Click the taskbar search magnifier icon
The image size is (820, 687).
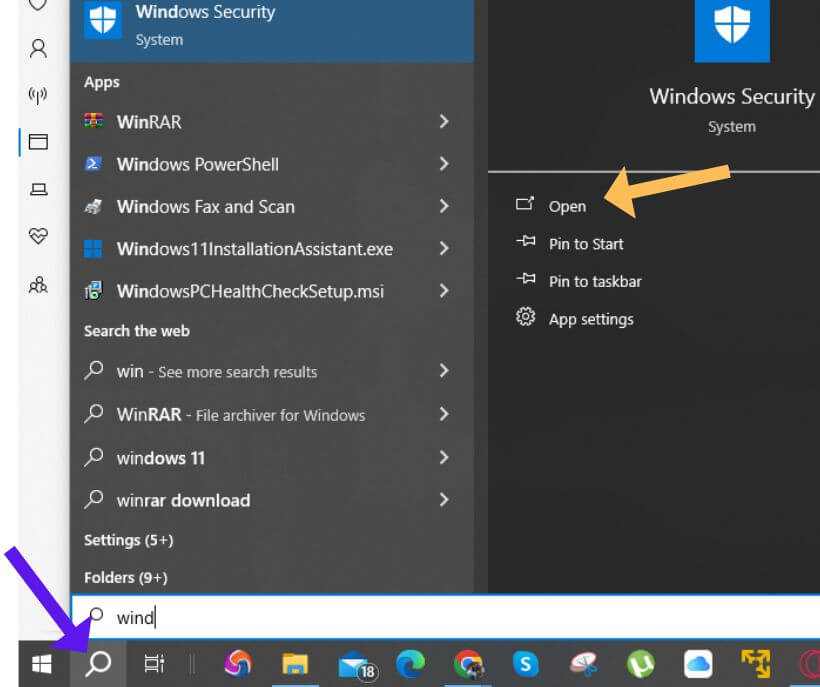point(98,663)
